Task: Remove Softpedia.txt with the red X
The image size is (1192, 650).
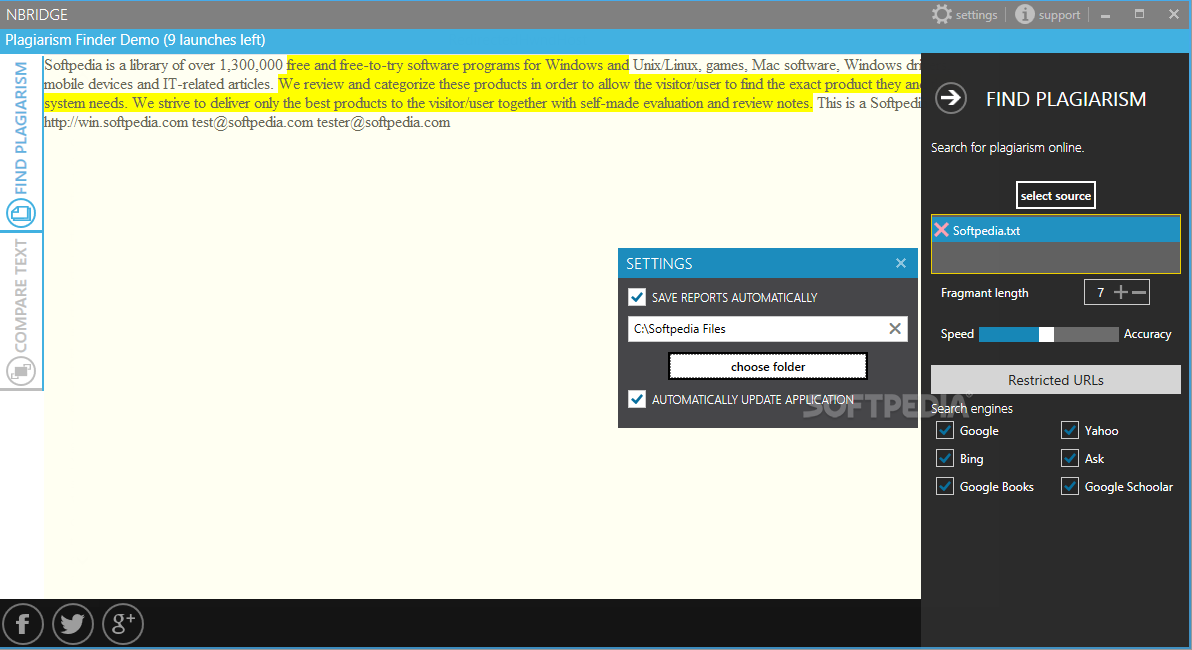Action: point(941,230)
